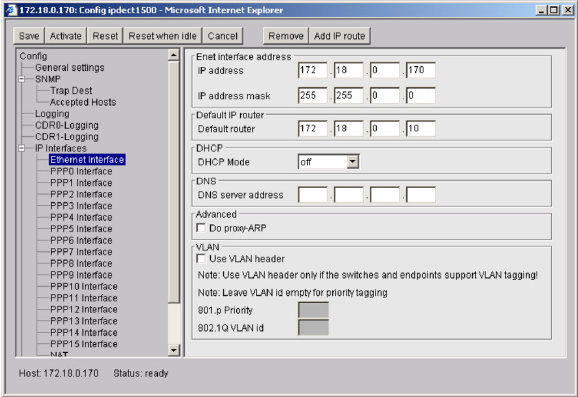Click the Save button

[29, 36]
